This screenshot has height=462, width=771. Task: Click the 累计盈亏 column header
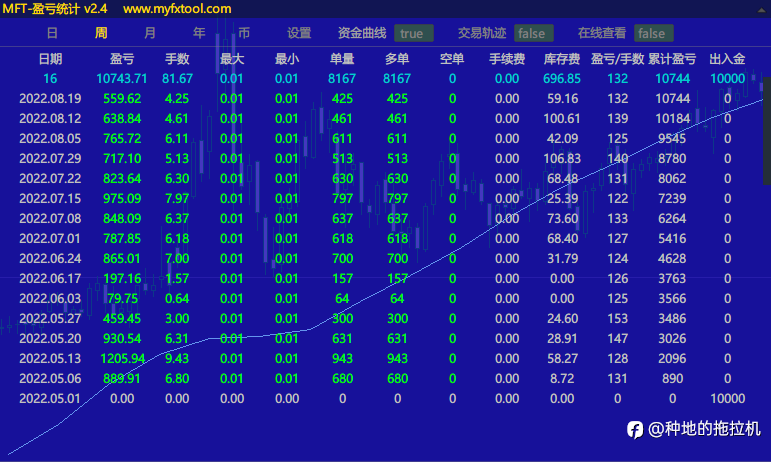pyautogui.click(x=672, y=59)
